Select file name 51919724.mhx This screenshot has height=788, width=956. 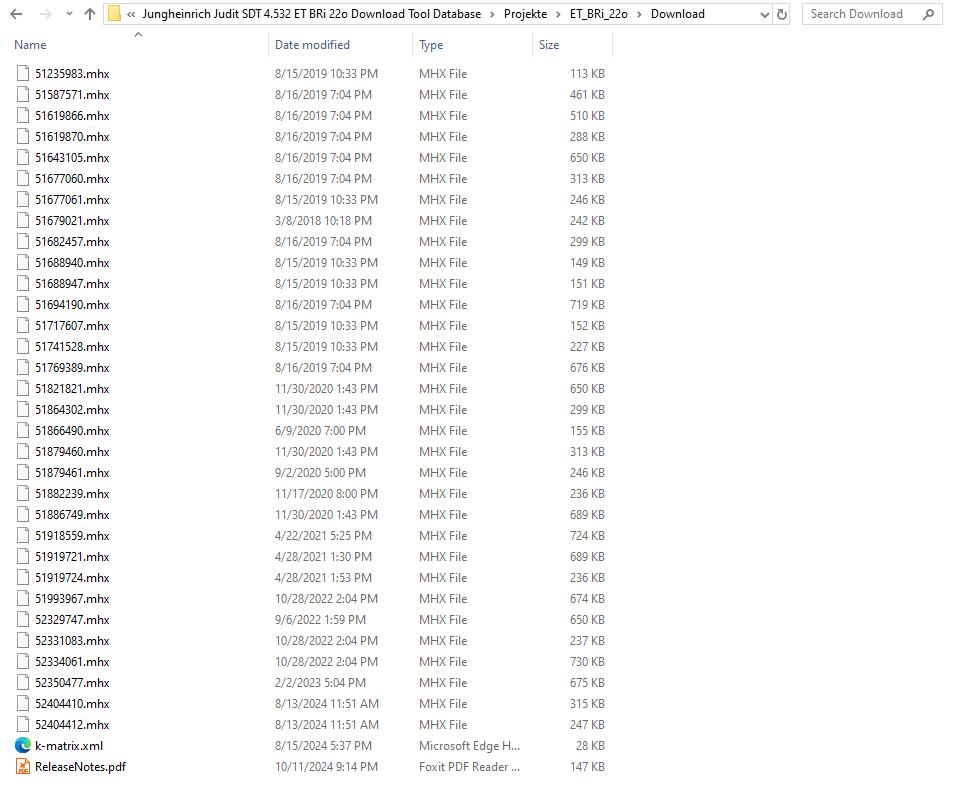72,578
